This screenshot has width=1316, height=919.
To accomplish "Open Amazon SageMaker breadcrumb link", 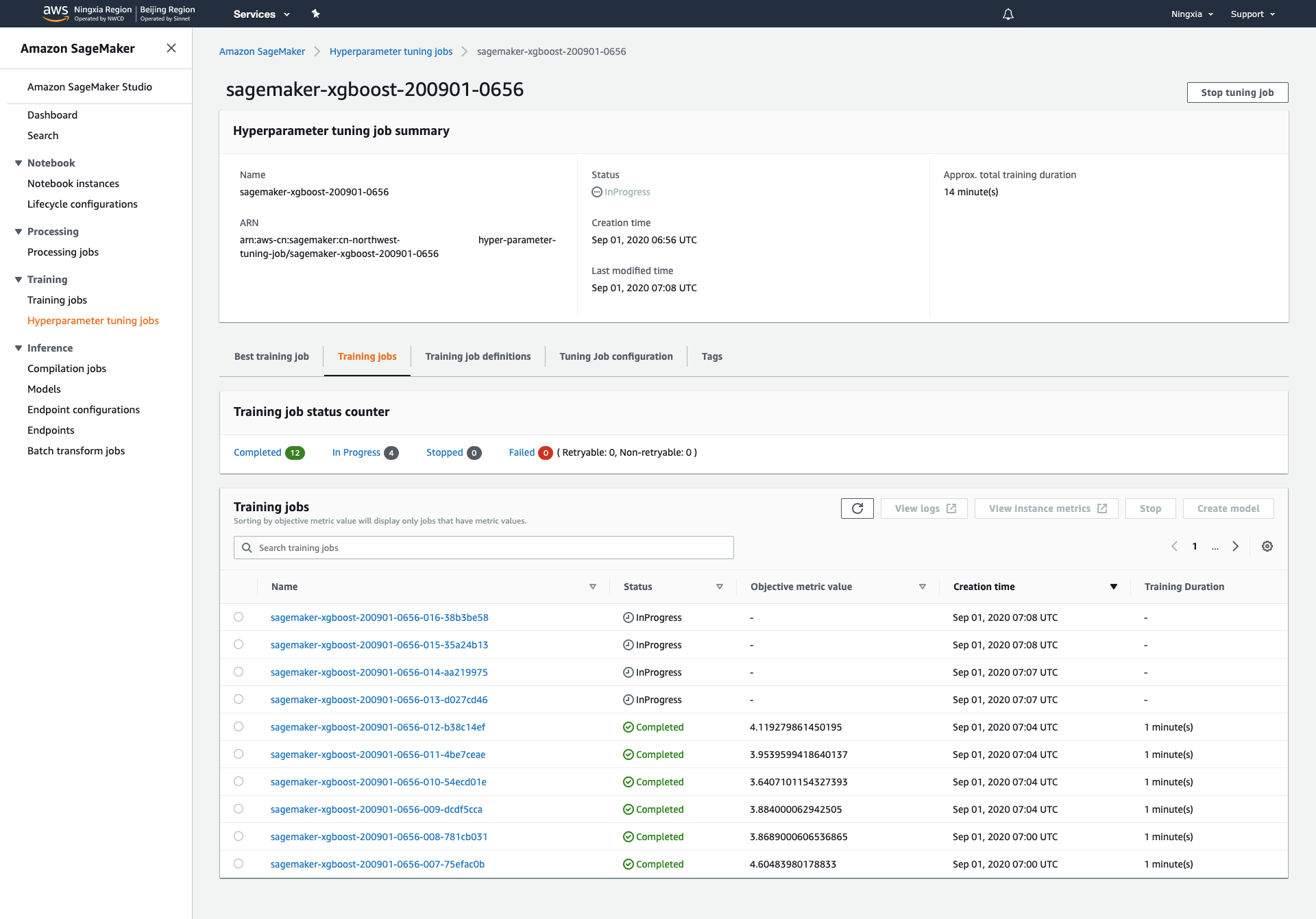I will 262,51.
